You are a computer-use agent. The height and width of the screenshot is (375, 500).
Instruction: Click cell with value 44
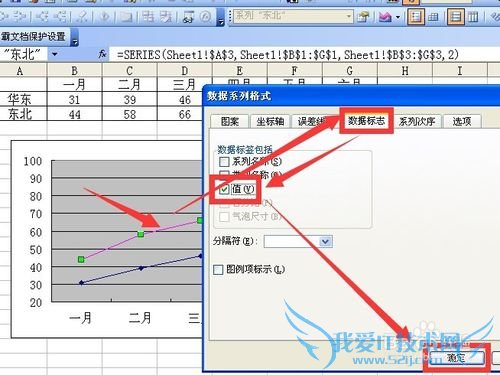click(75, 114)
